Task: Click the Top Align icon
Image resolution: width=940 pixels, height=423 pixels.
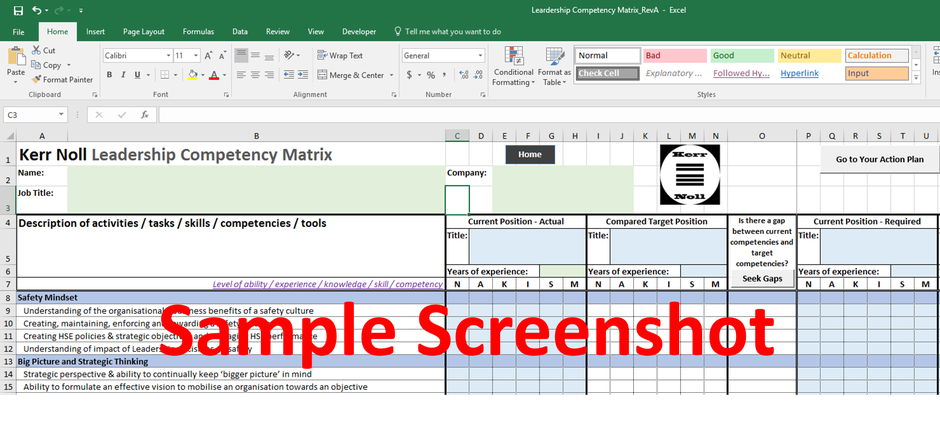Action: (x=241, y=55)
